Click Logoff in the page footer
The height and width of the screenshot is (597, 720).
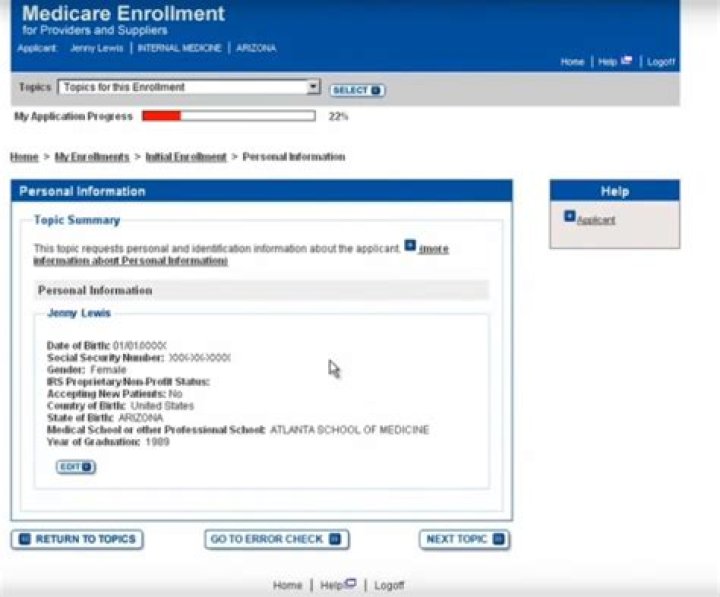pos(389,586)
